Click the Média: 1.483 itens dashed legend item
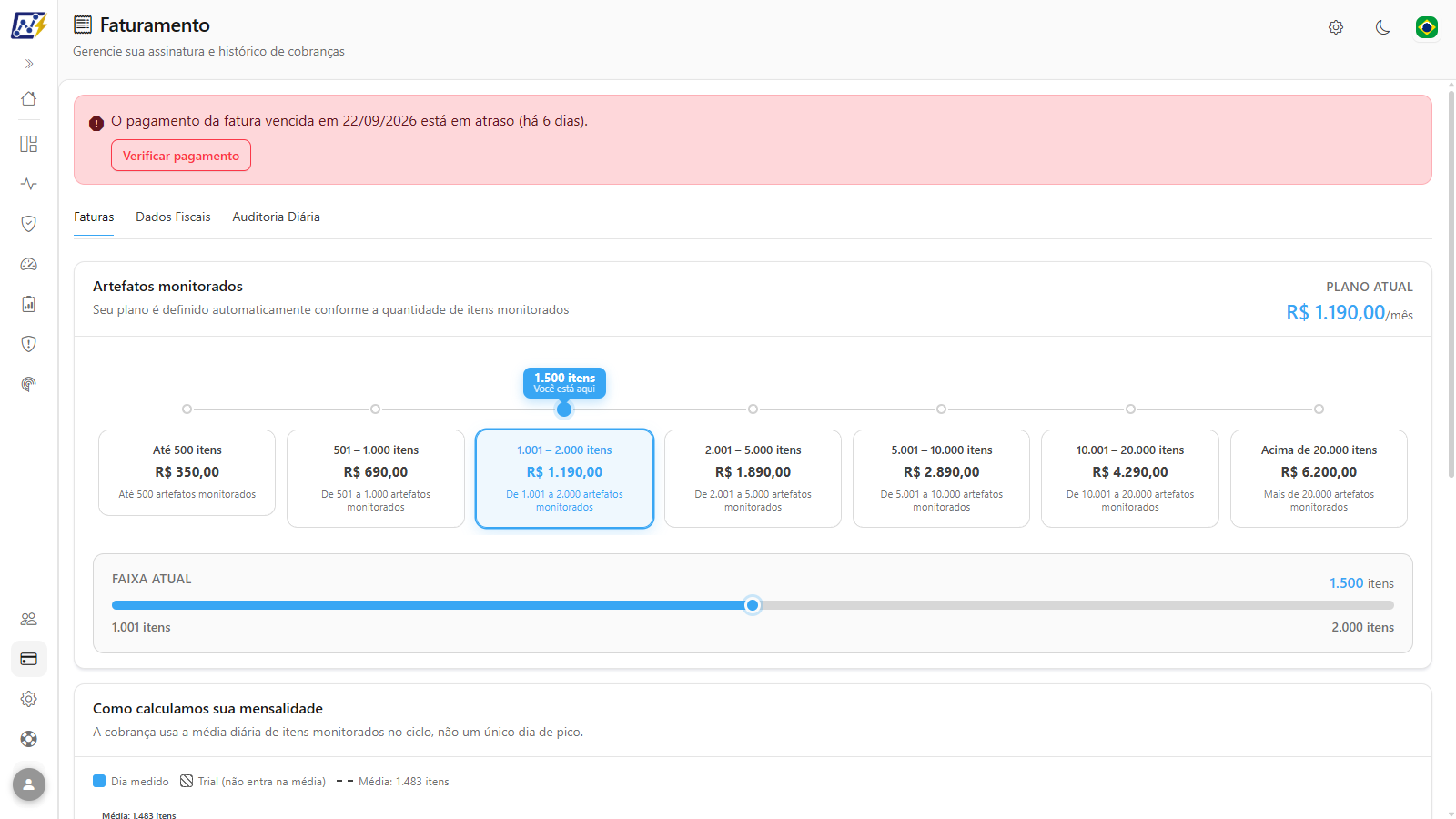Viewport: 1456px width, 819px height. [x=393, y=782]
